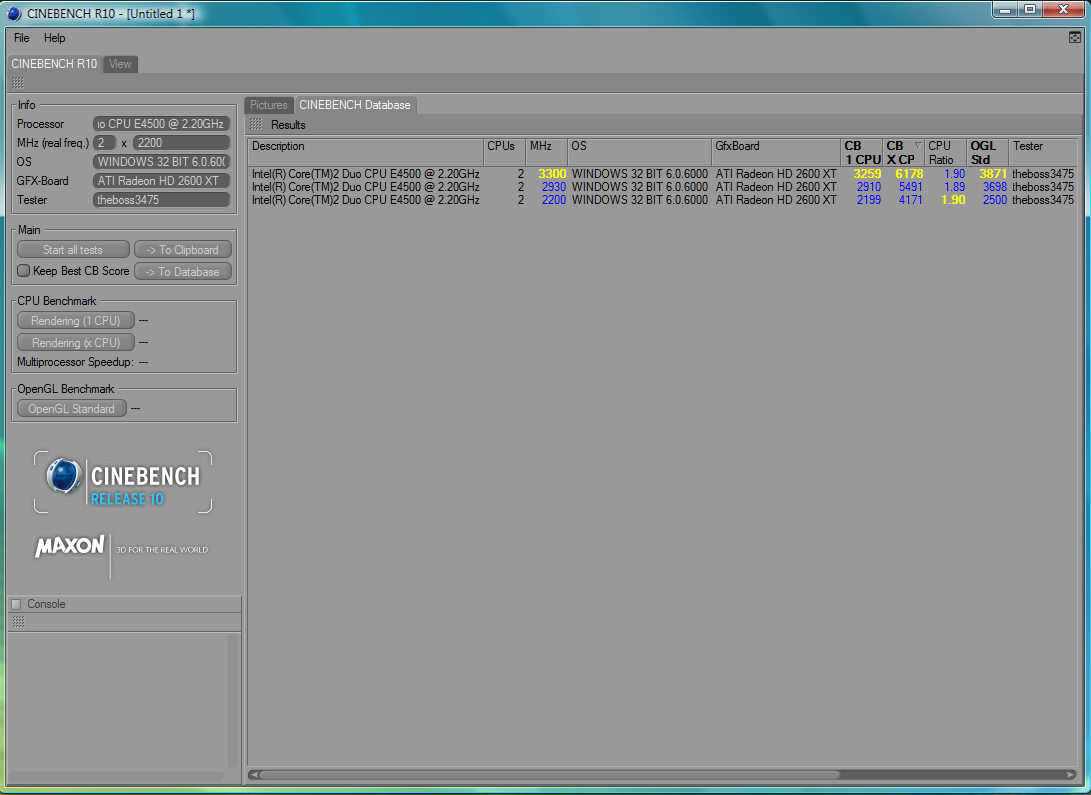Click the CINEBENCH app icon in title bar
The image size is (1091, 795).
14,13
